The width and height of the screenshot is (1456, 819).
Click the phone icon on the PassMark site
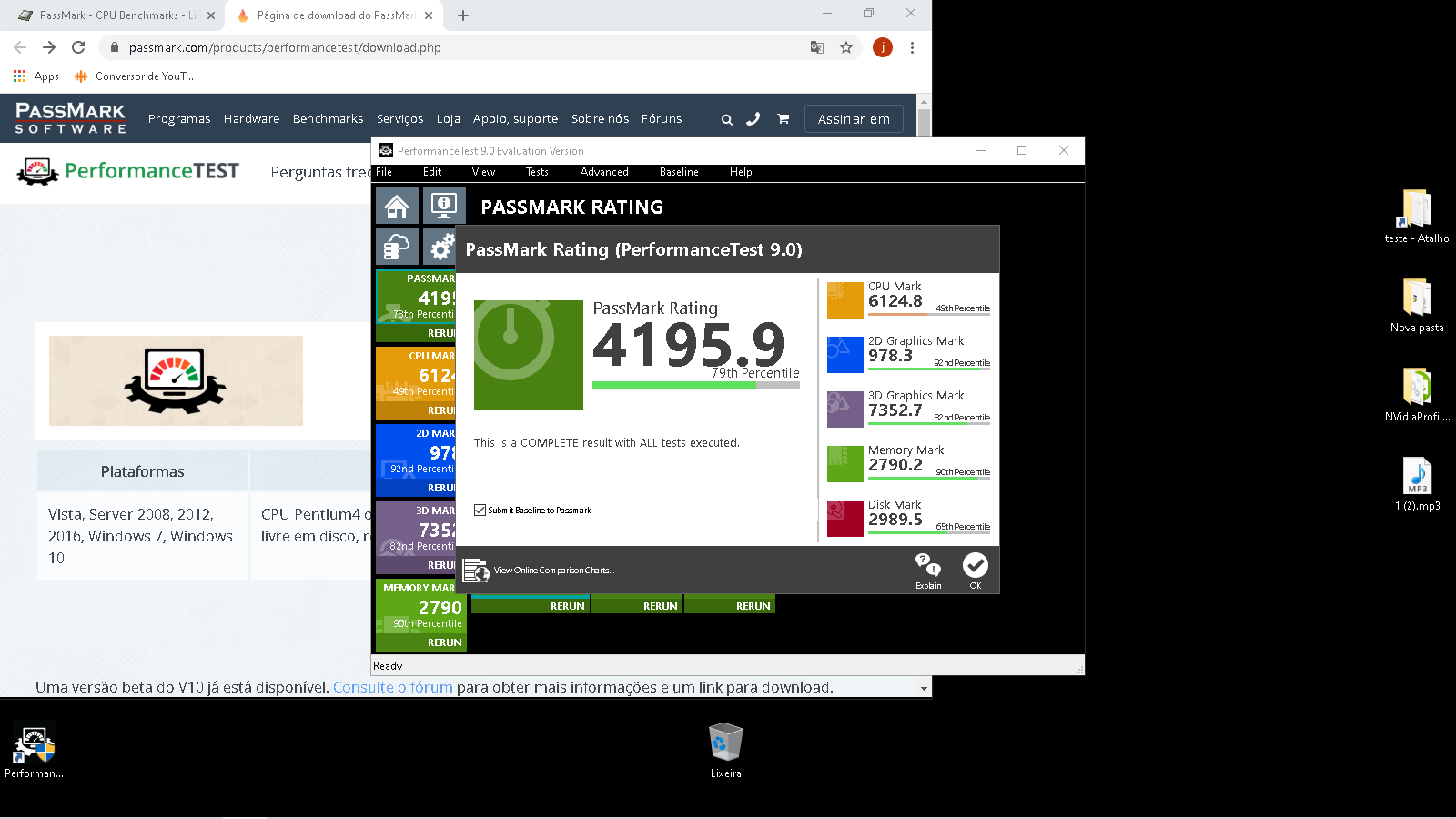753,119
